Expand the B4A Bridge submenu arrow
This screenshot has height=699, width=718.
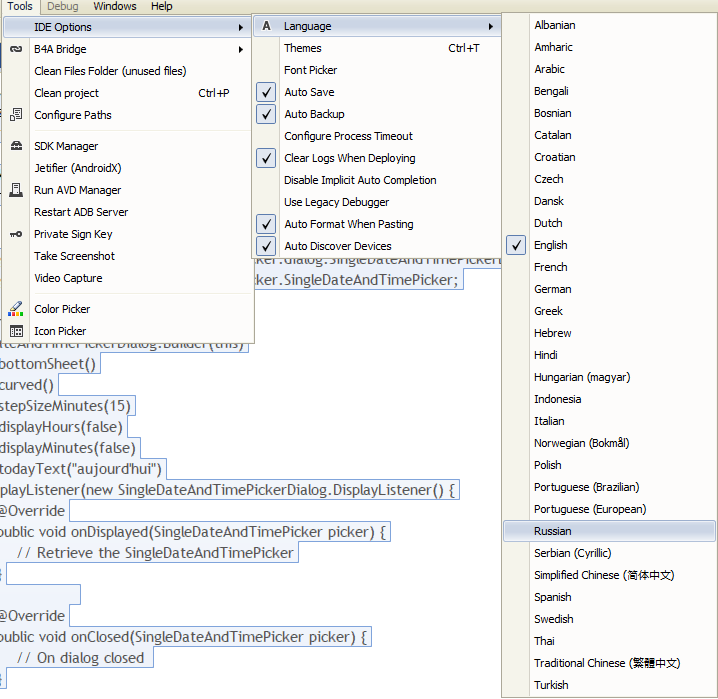(x=240, y=49)
